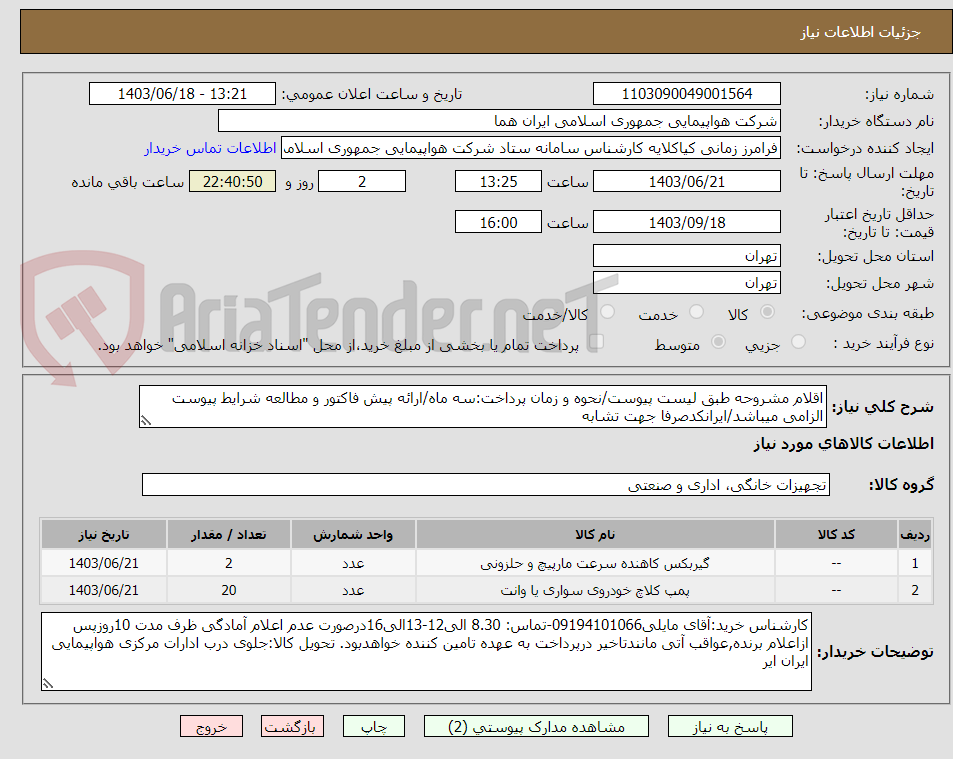The width and height of the screenshot is (953, 759).
Task: Click the تعداد / مقدار column header
Action: [229, 534]
